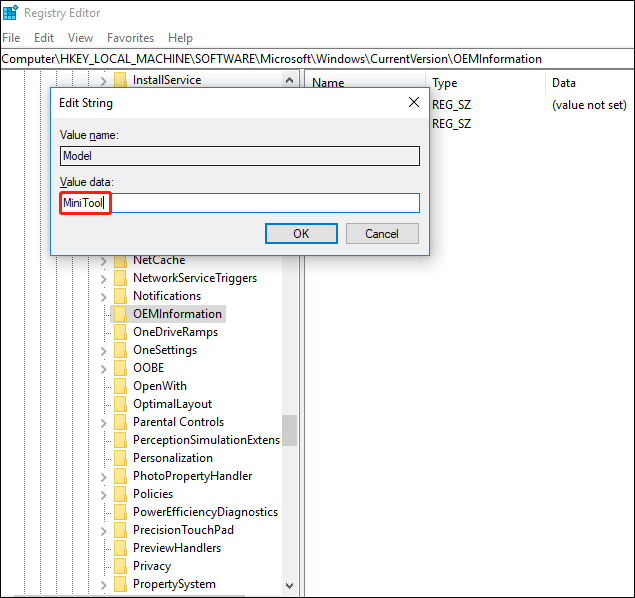Click the OEMInformation folder icon
Screen dimensions: 635x598
click(x=120, y=314)
